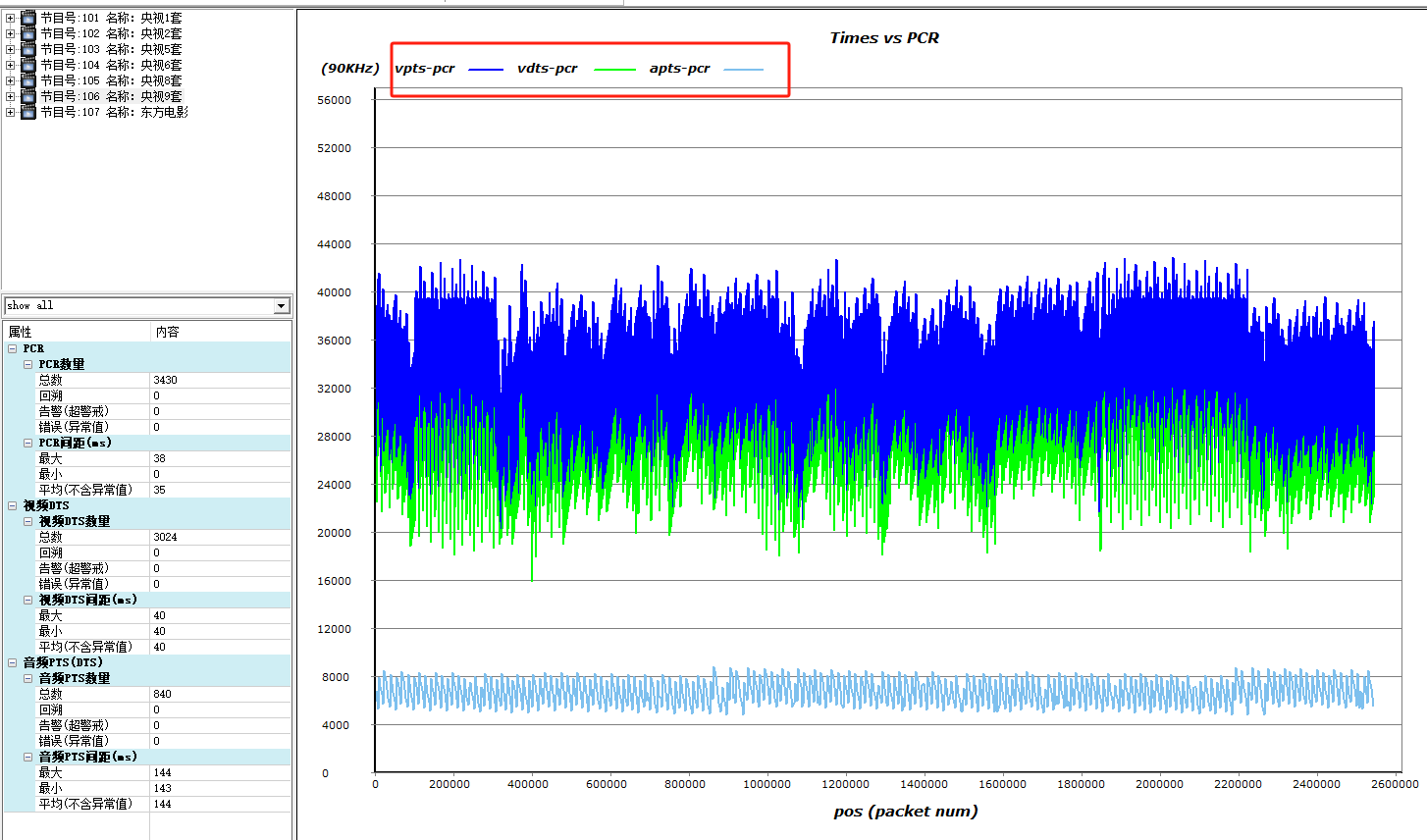This screenshot has height=840, width=1427.
Task: Click the film icon beside 央视6套
Action: pyautogui.click(x=28, y=65)
